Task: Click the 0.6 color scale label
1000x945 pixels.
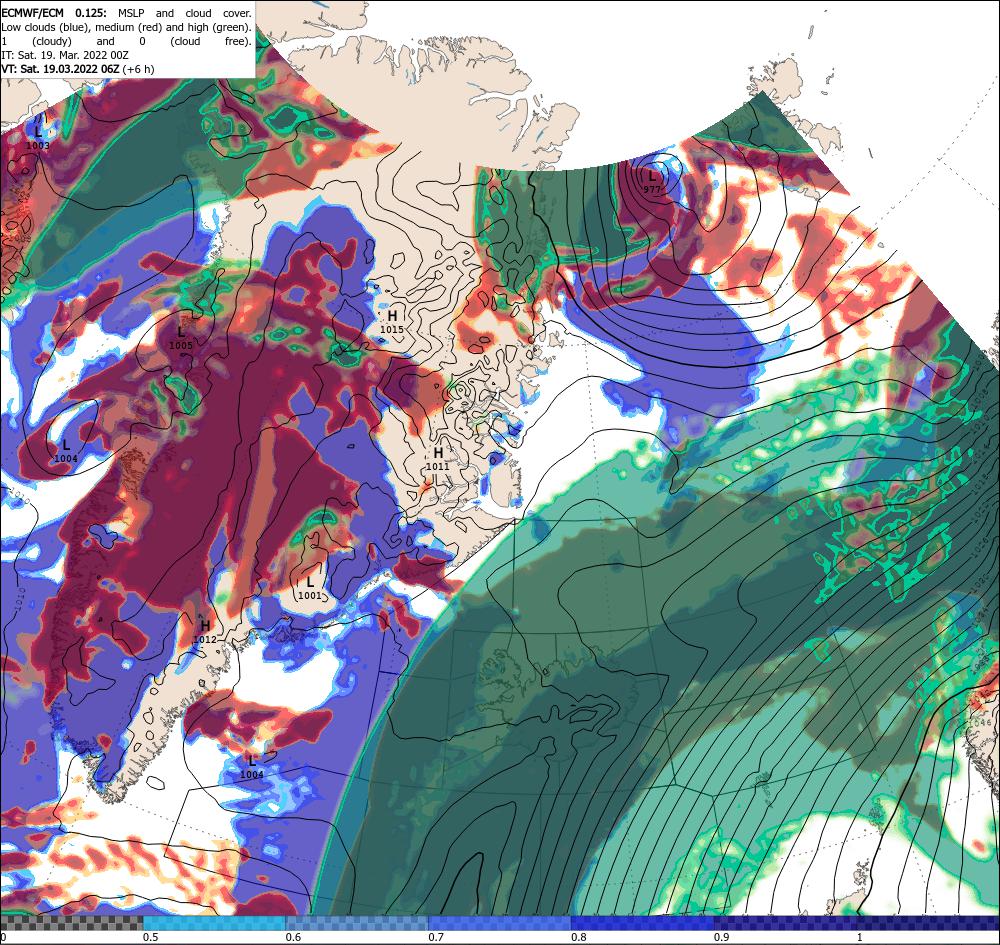Action: 293,937
